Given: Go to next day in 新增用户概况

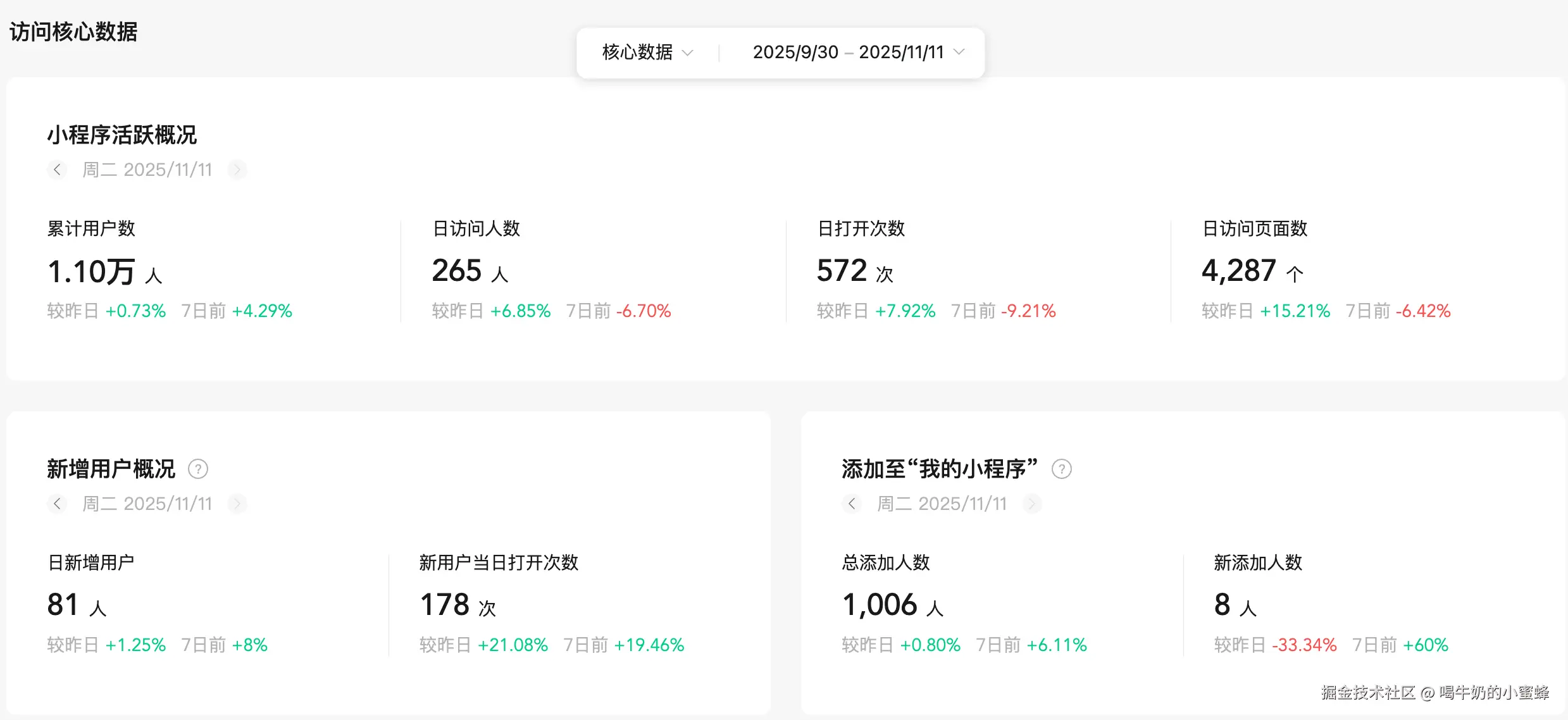Looking at the screenshot, I should (237, 504).
